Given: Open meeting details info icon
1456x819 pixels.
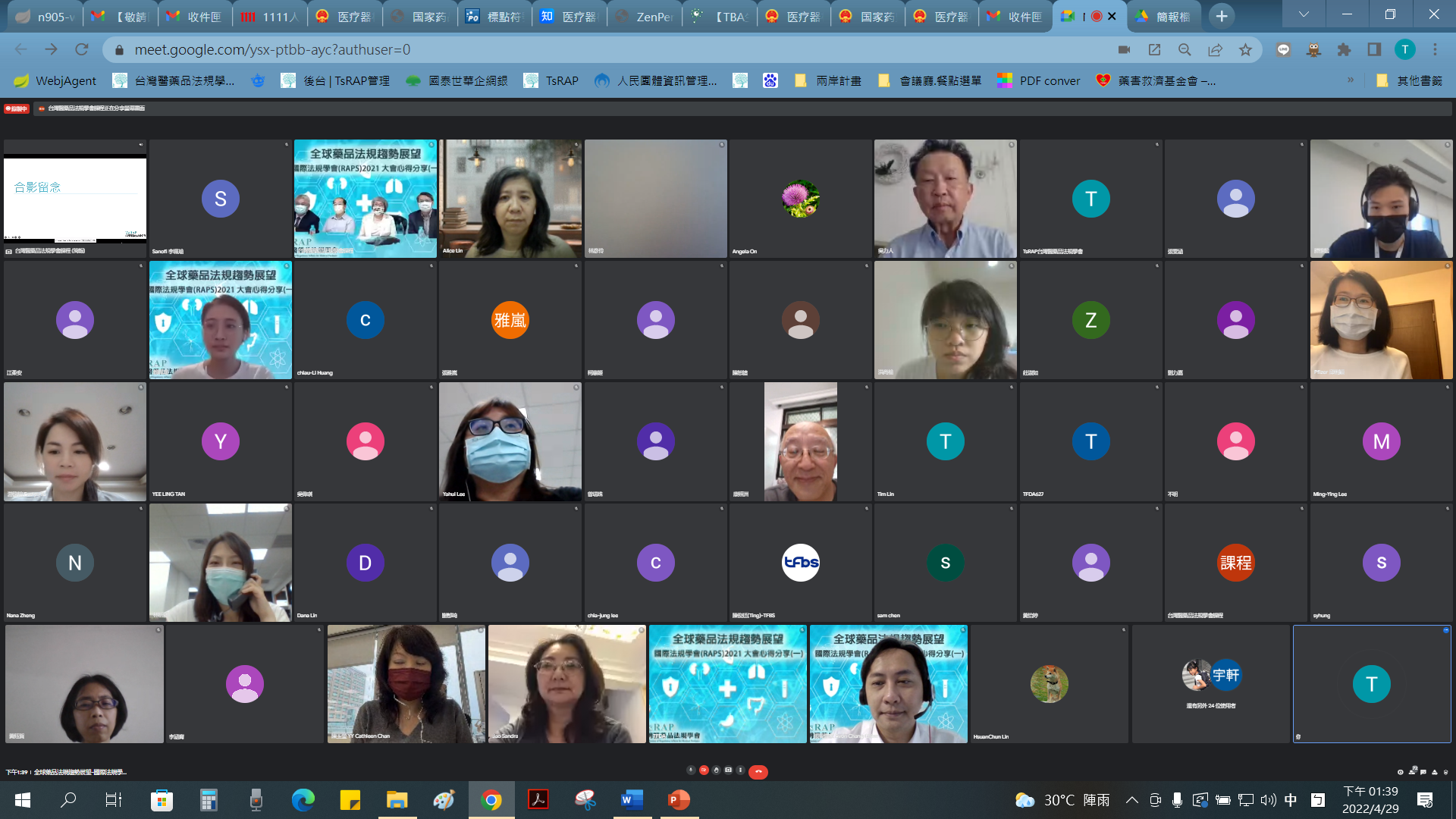Looking at the screenshot, I should click(x=1401, y=772).
